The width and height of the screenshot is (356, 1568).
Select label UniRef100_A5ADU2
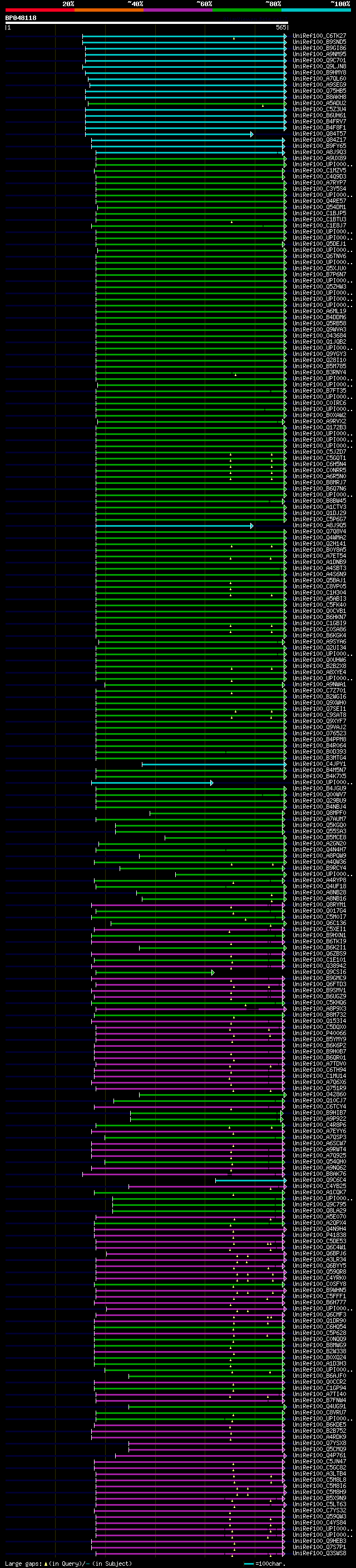tap(319, 103)
